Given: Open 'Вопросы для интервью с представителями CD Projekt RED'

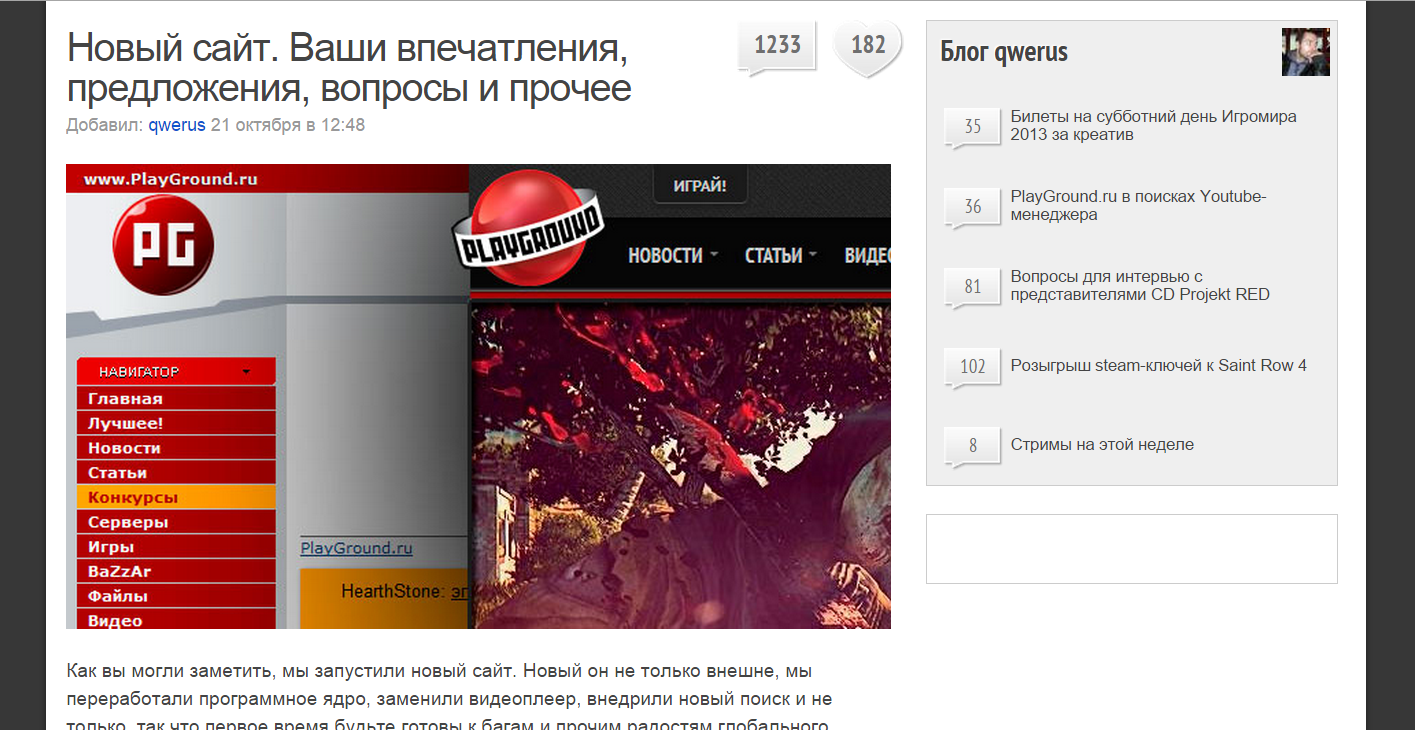Looking at the screenshot, I should tap(1140, 285).
